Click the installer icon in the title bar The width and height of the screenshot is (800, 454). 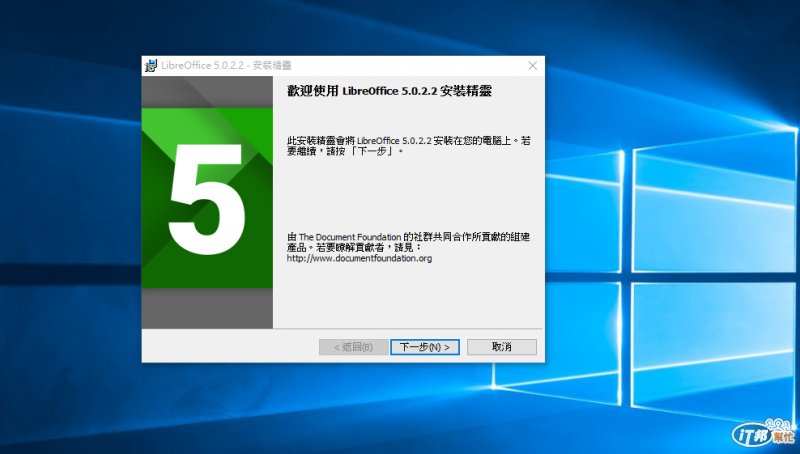pyautogui.click(x=151, y=66)
